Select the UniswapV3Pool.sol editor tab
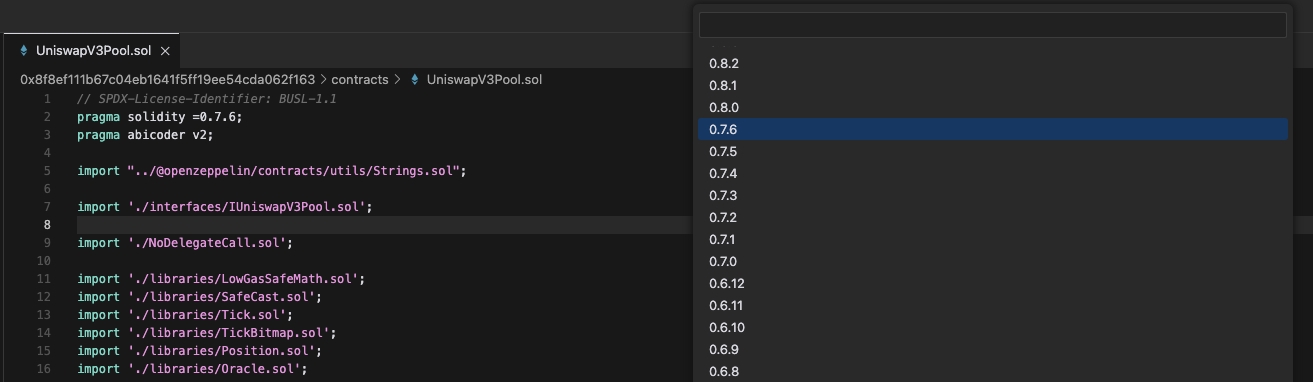1313x382 pixels. coord(93,50)
